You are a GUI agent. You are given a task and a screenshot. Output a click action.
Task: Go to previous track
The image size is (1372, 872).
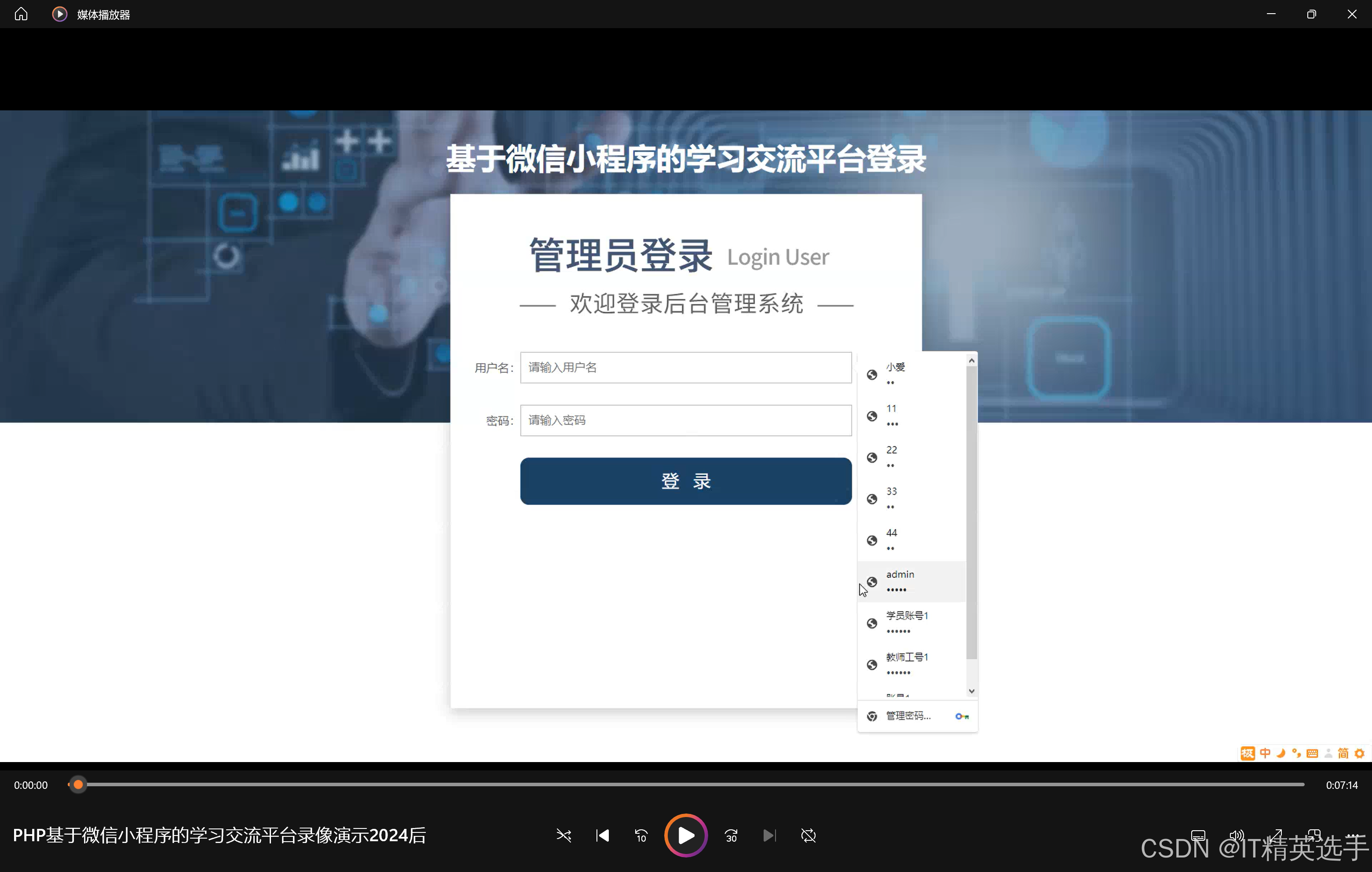point(602,835)
